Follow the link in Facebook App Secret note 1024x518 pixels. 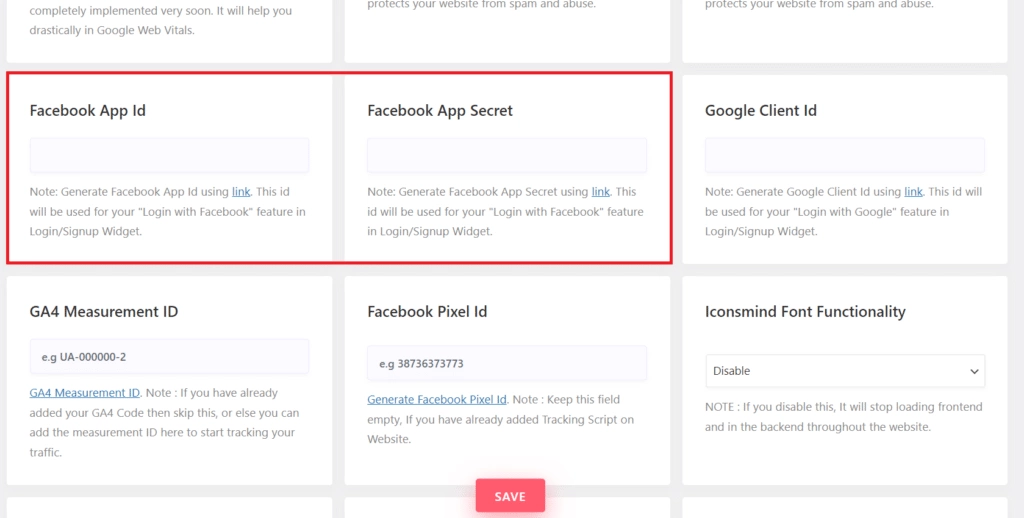point(600,191)
